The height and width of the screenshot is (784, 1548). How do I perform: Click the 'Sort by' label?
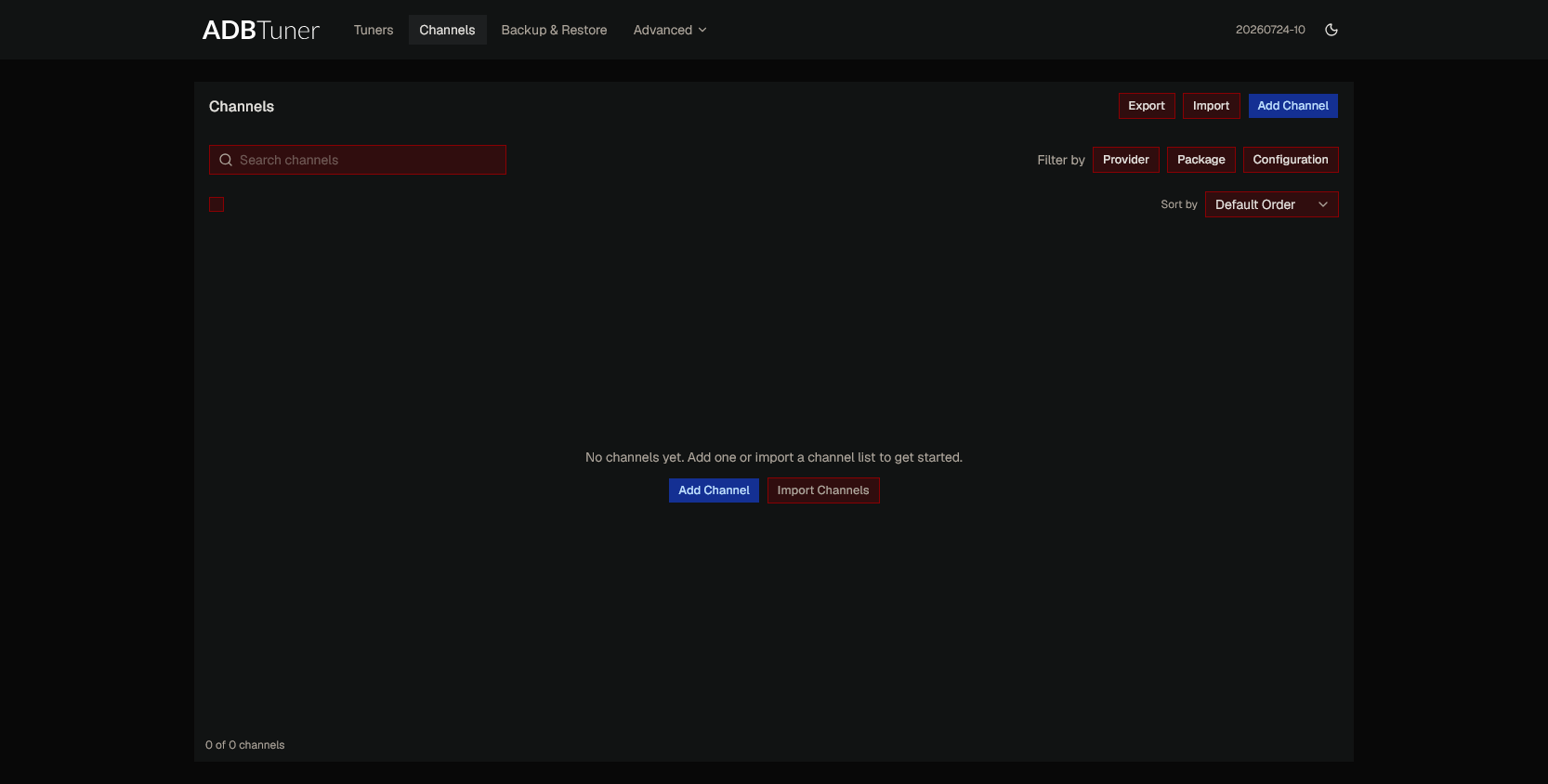[x=1179, y=204]
